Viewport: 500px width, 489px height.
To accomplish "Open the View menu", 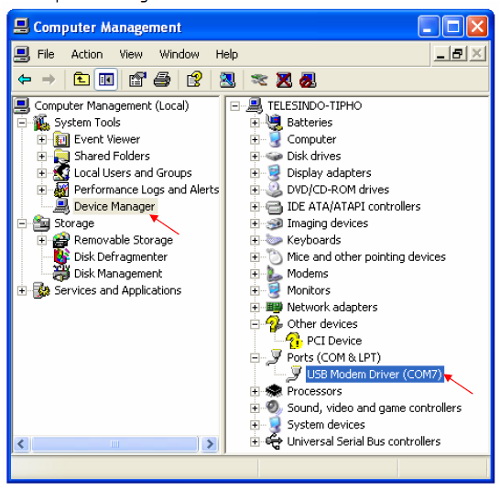I will [131, 54].
